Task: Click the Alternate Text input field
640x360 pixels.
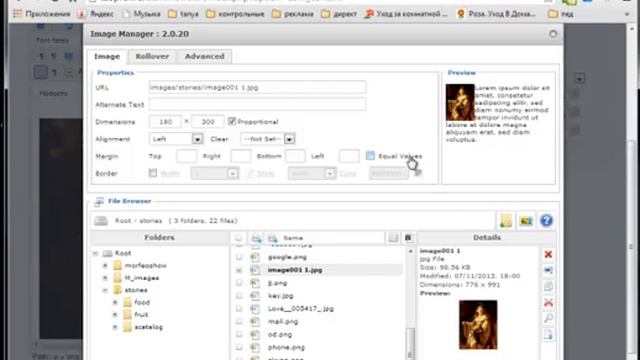Action: [x=257, y=104]
